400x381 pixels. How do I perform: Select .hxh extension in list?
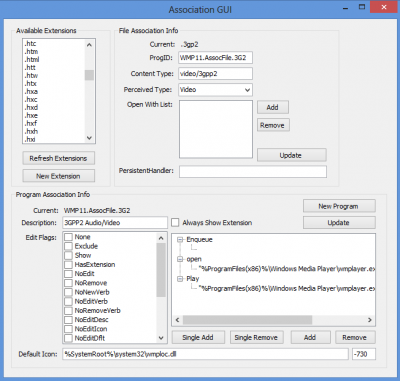coord(31,132)
